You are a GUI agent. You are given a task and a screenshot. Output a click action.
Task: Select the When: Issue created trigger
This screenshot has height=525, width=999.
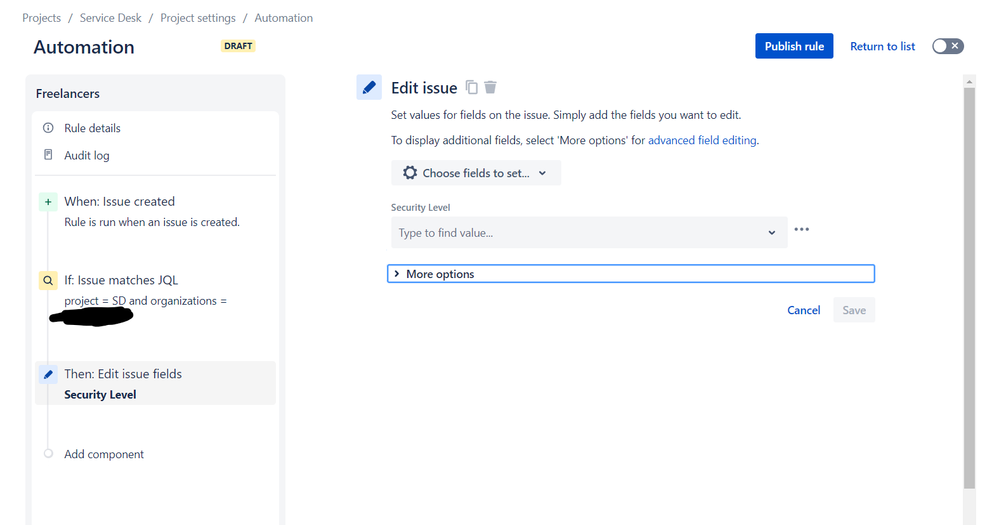(x=119, y=201)
